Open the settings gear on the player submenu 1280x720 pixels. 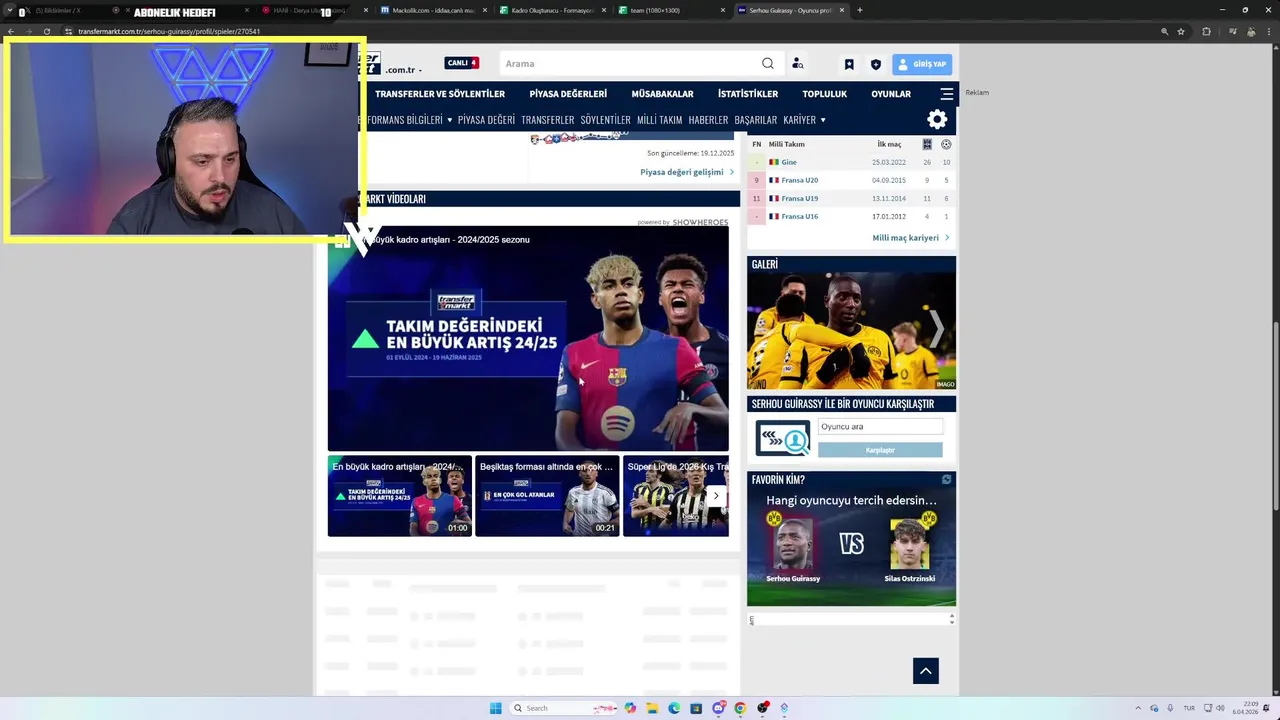(937, 120)
